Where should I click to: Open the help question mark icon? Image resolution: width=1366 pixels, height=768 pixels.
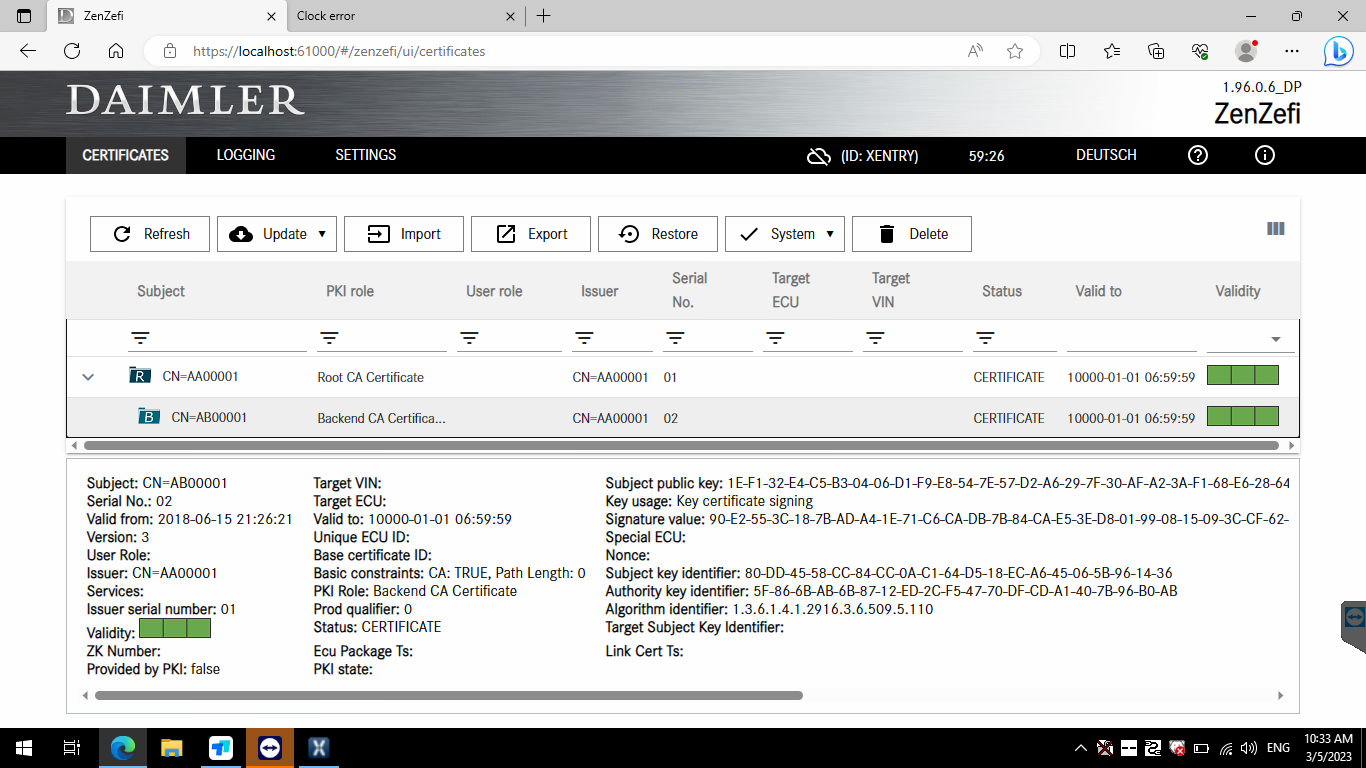(x=1197, y=155)
